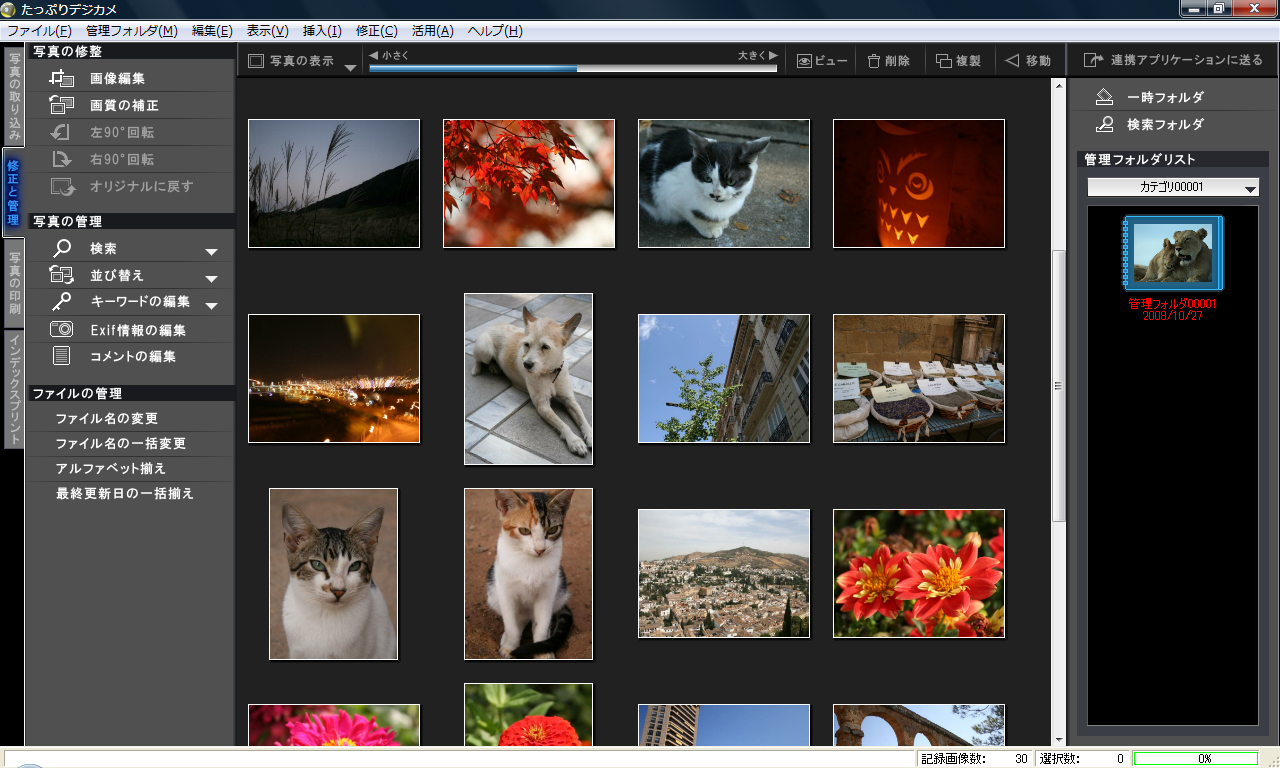1280x768 pixels.
Task: Click the 検索 magnifier icon in sidebar
Action: [x=62, y=249]
